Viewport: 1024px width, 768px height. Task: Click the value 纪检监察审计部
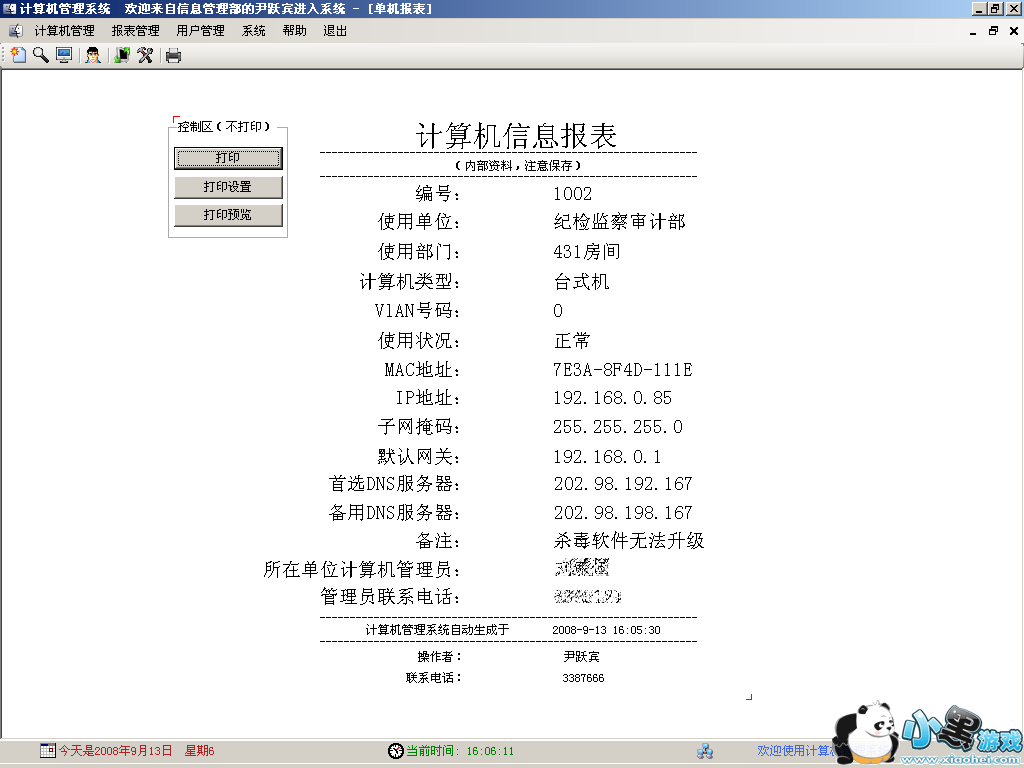point(619,222)
